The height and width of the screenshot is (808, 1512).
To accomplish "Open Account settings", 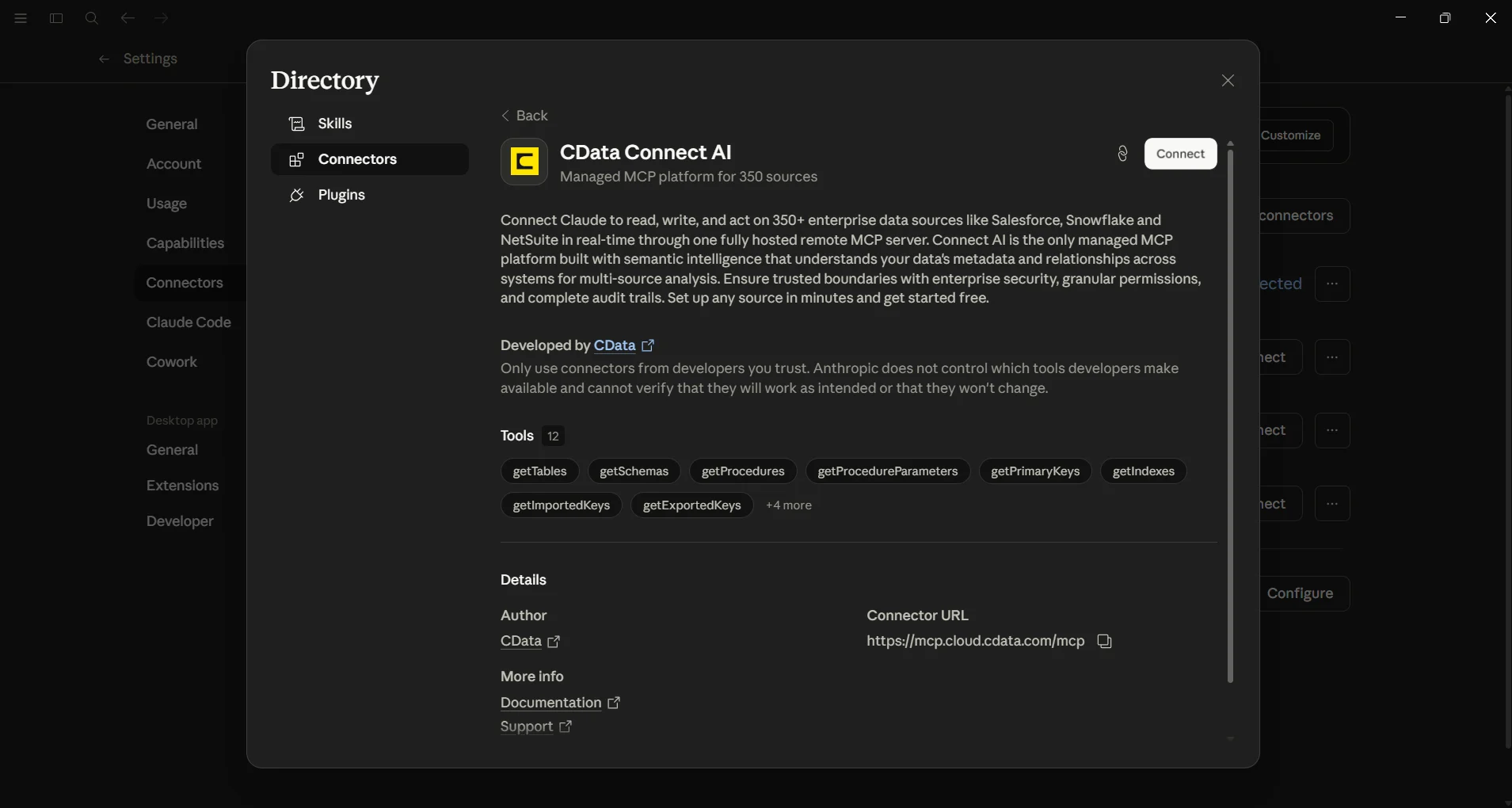I will [x=173, y=164].
